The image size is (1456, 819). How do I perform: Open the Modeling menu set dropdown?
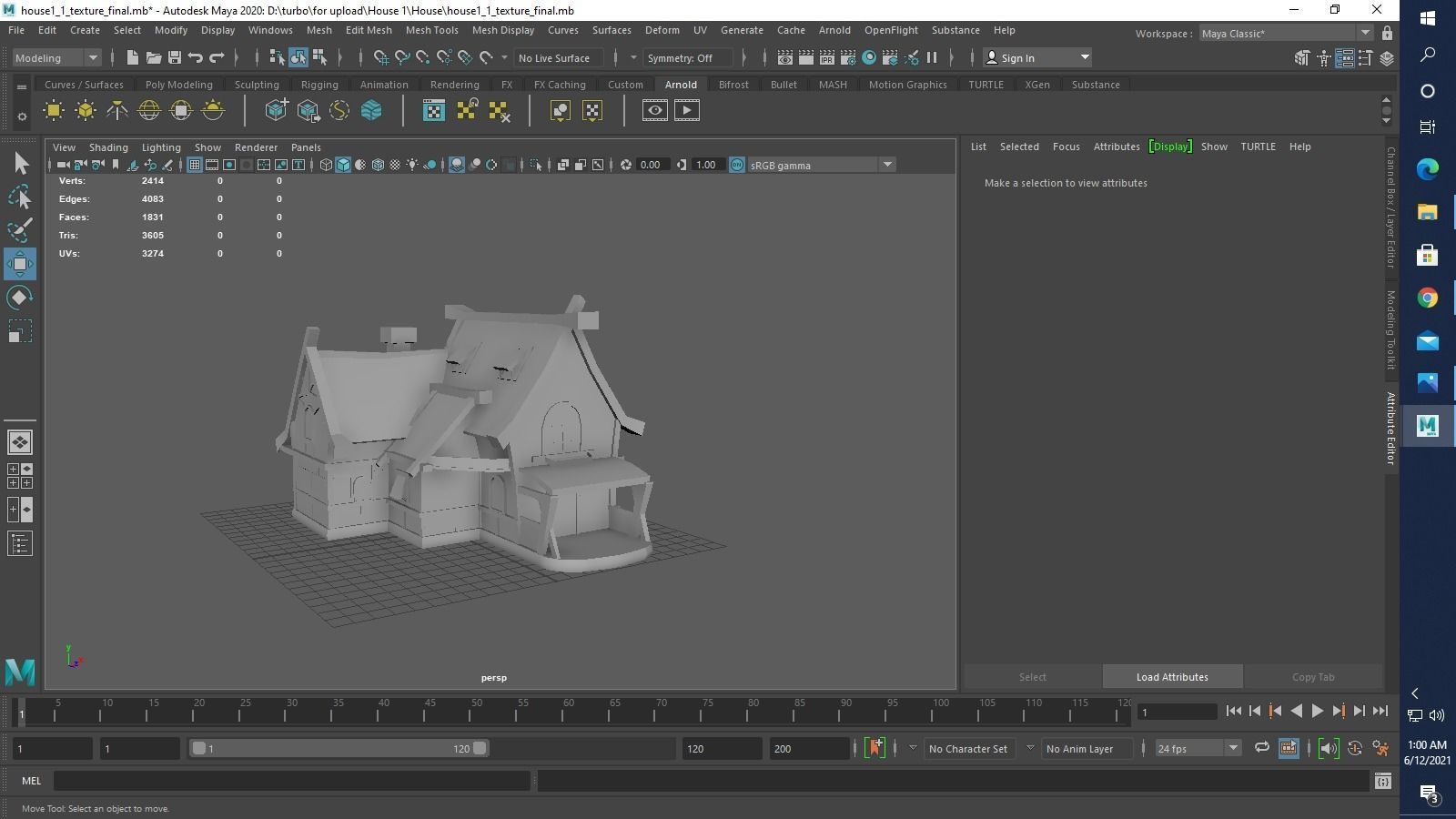tap(56, 57)
